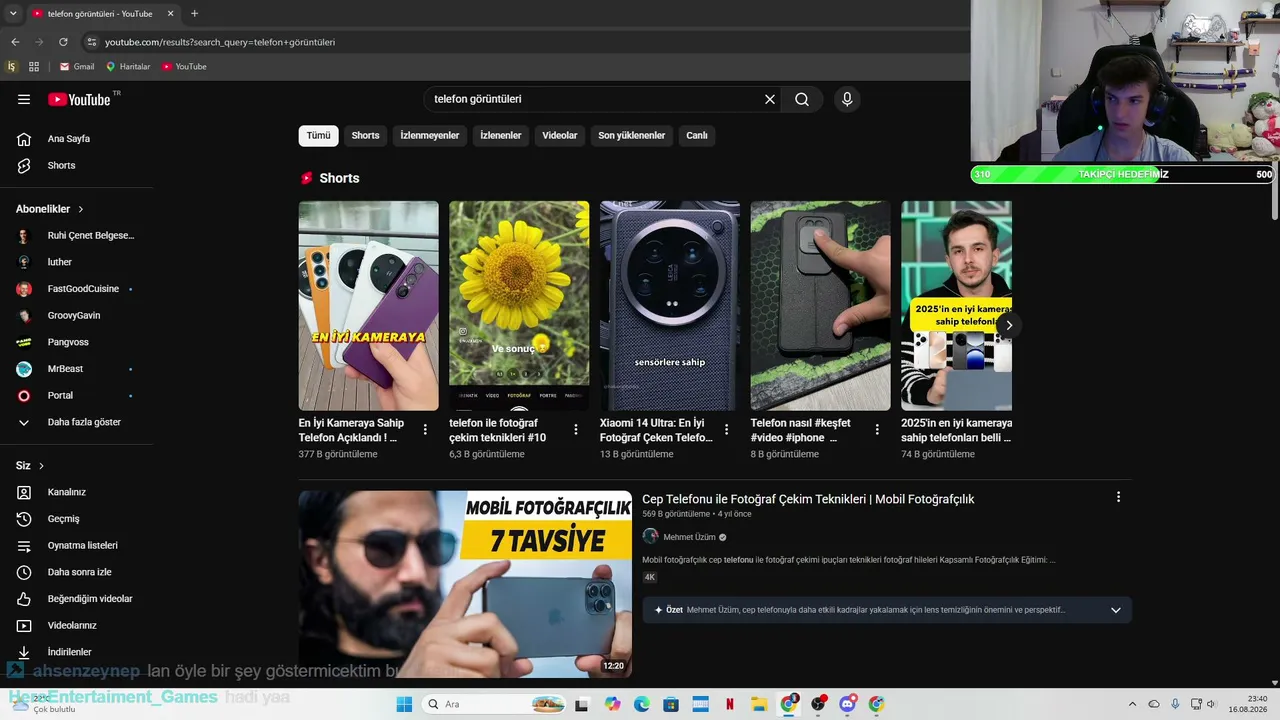This screenshot has height=720, width=1280.
Task: Open a new browser tab
Action: click(194, 14)
